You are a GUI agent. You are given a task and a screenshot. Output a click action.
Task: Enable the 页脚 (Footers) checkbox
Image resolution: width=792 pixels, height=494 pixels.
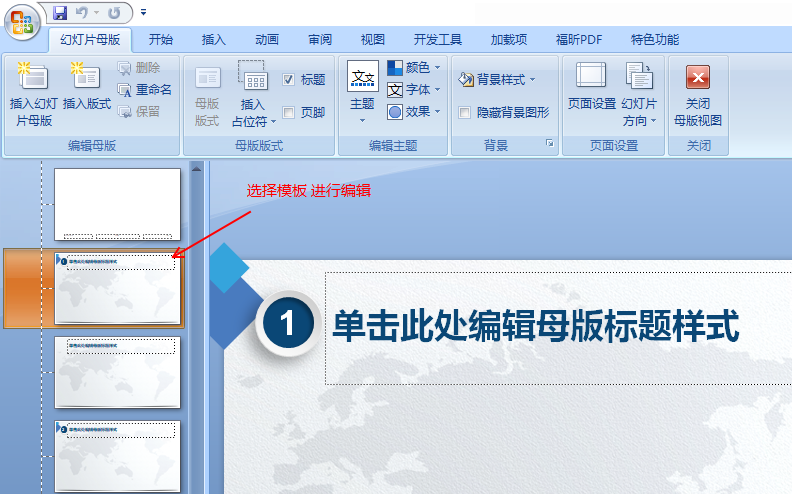289,113
